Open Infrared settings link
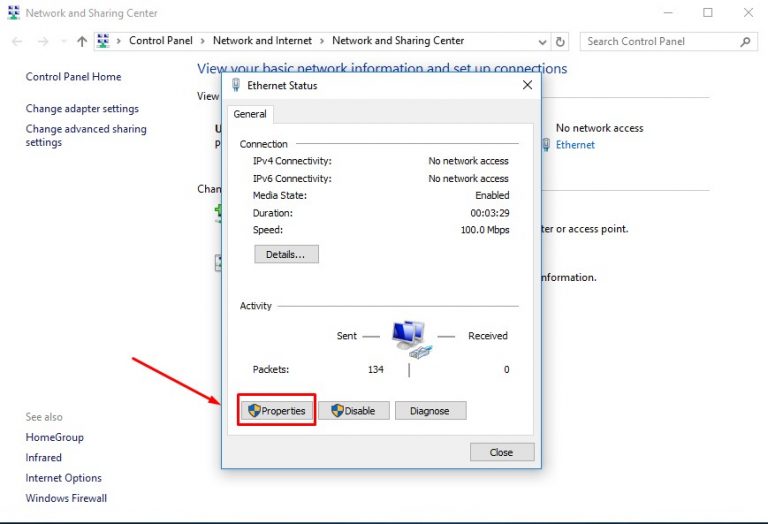The image size is (768, 524). [x=44, y=457]
